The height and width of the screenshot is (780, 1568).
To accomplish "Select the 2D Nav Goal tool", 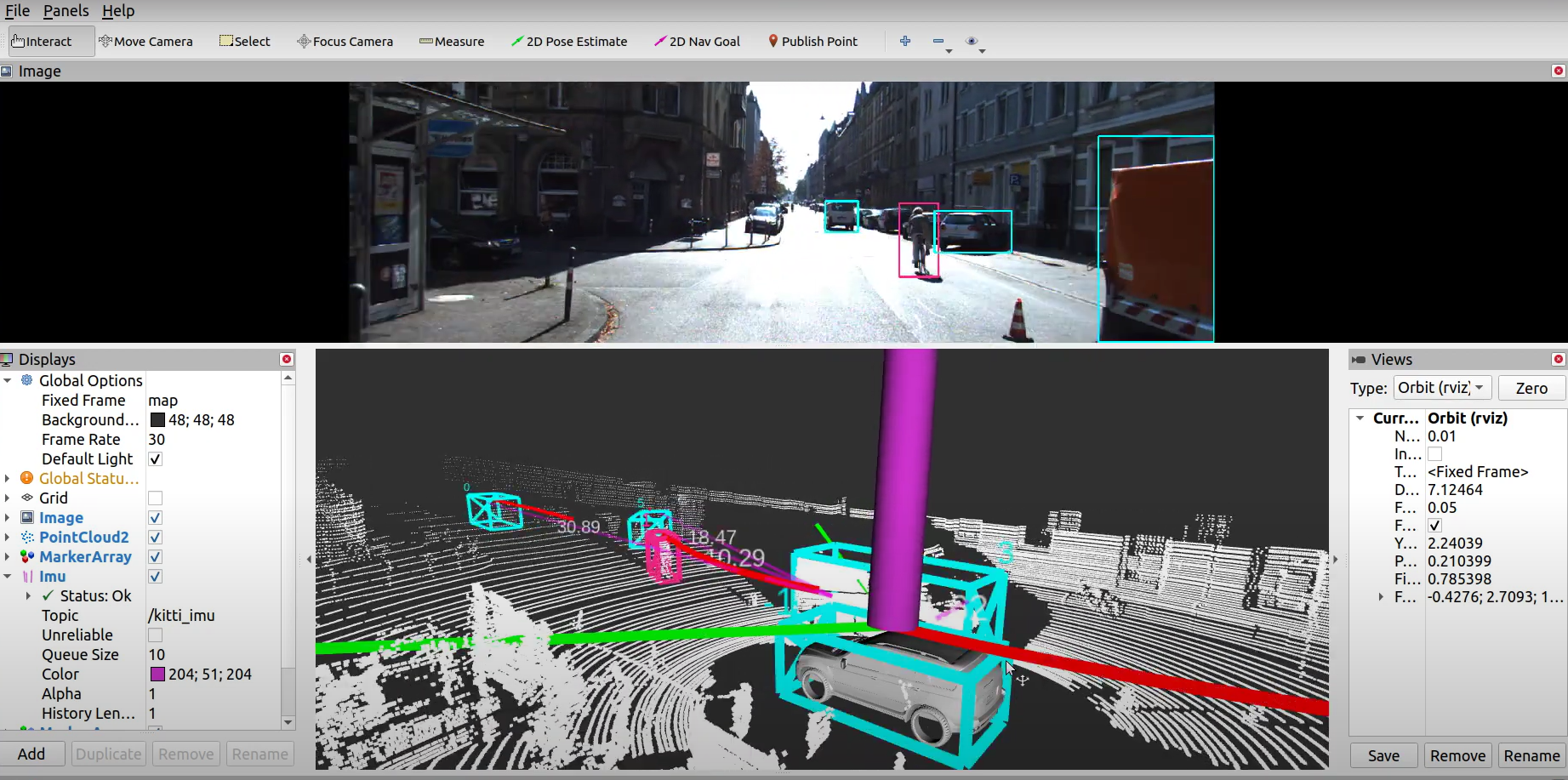I will point(697,41).
